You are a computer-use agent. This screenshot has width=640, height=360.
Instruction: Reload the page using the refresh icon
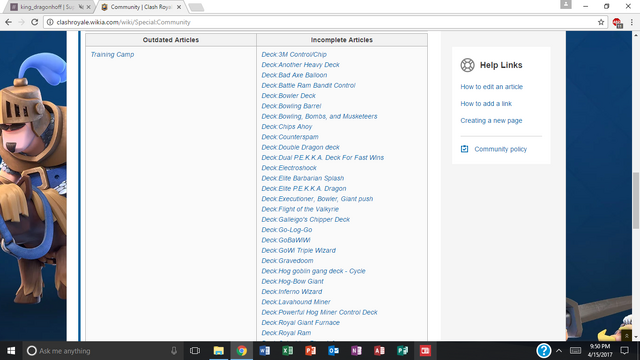coord(35,22)
